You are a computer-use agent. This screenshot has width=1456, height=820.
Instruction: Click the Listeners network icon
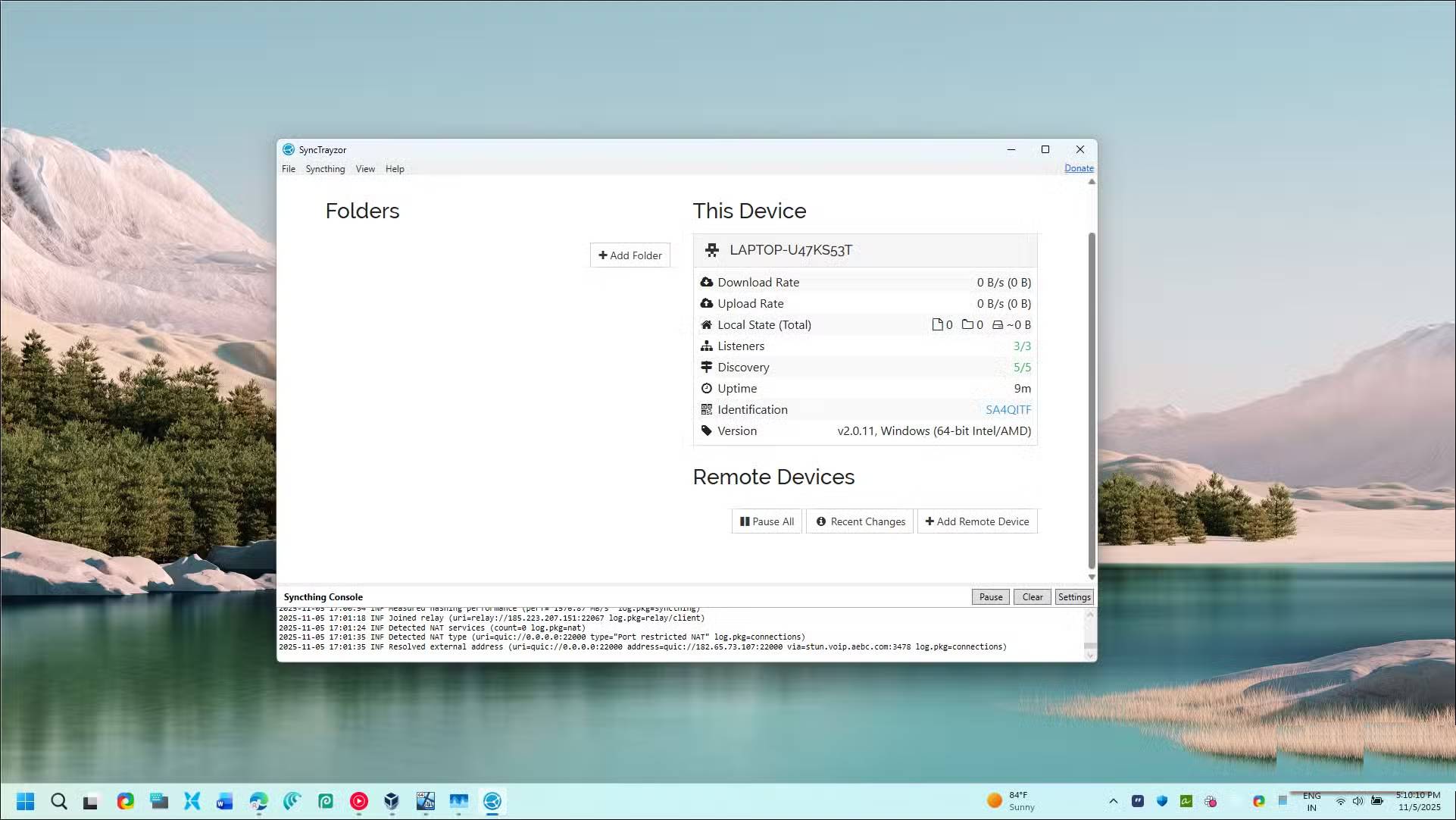[x=707, y=346]
